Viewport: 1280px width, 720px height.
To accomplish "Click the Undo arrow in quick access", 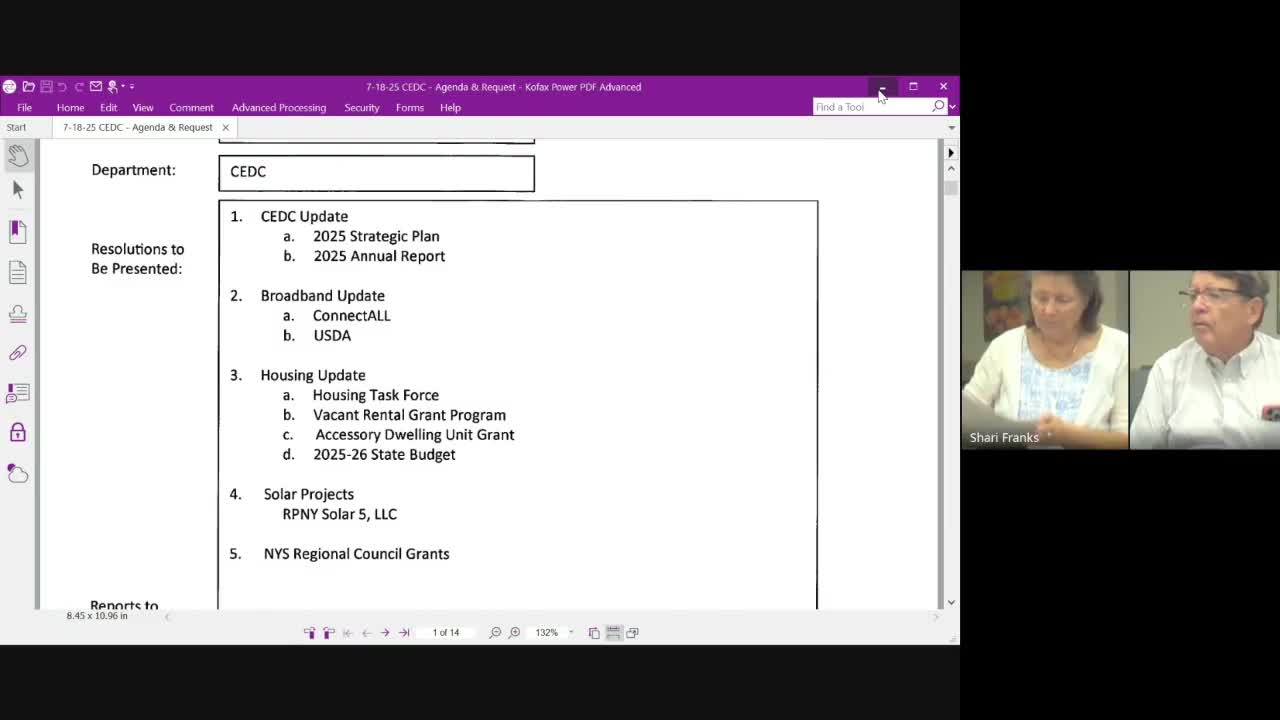I will pyautogui.click(x=62, y=87).
